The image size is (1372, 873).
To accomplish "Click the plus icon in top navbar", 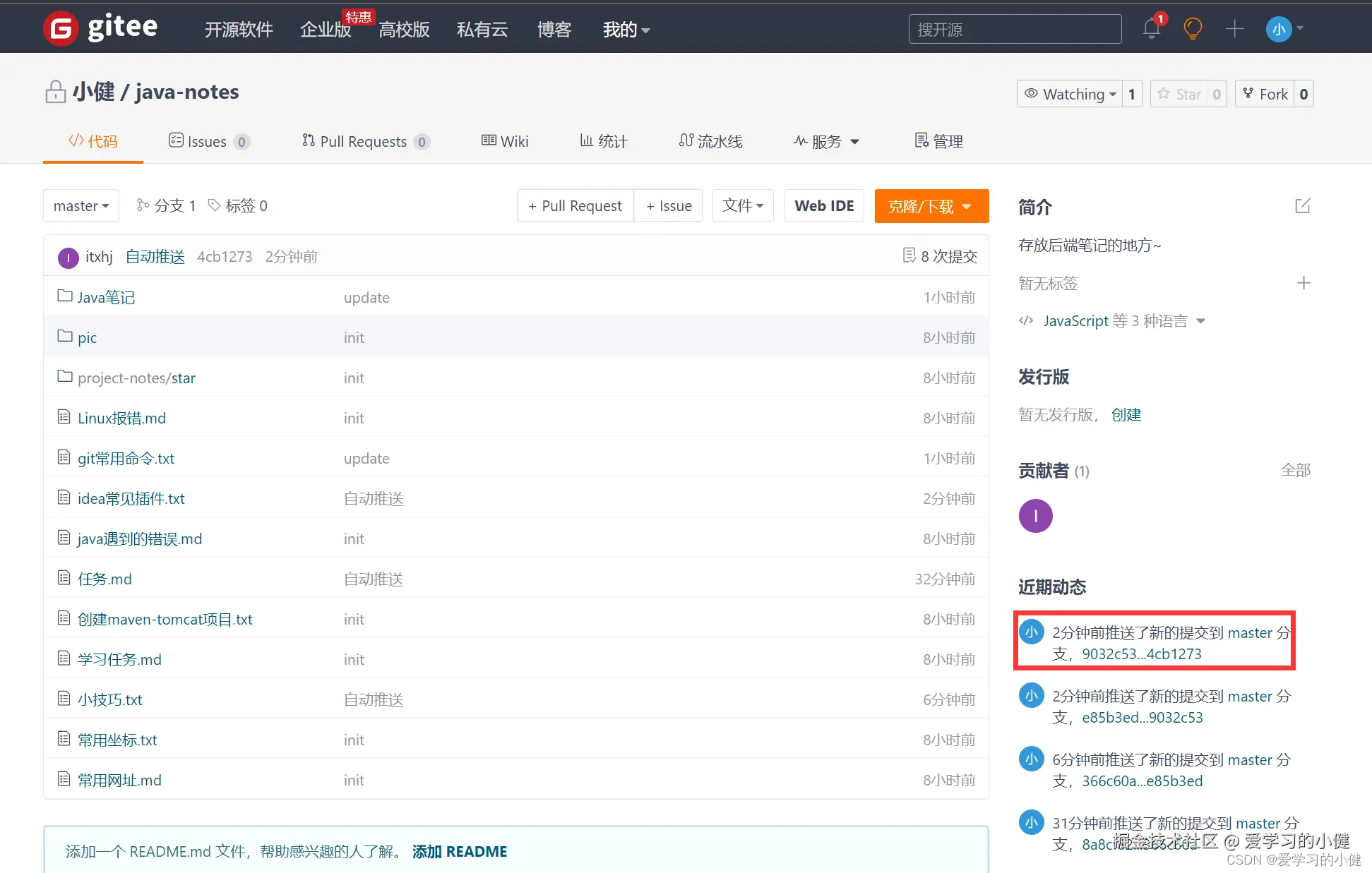I will point(1234,29).
